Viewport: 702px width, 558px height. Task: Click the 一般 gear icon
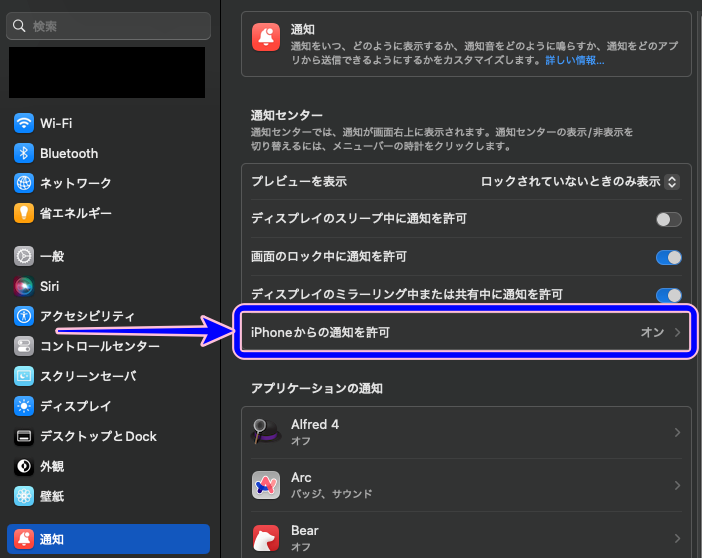pos(24,256)
